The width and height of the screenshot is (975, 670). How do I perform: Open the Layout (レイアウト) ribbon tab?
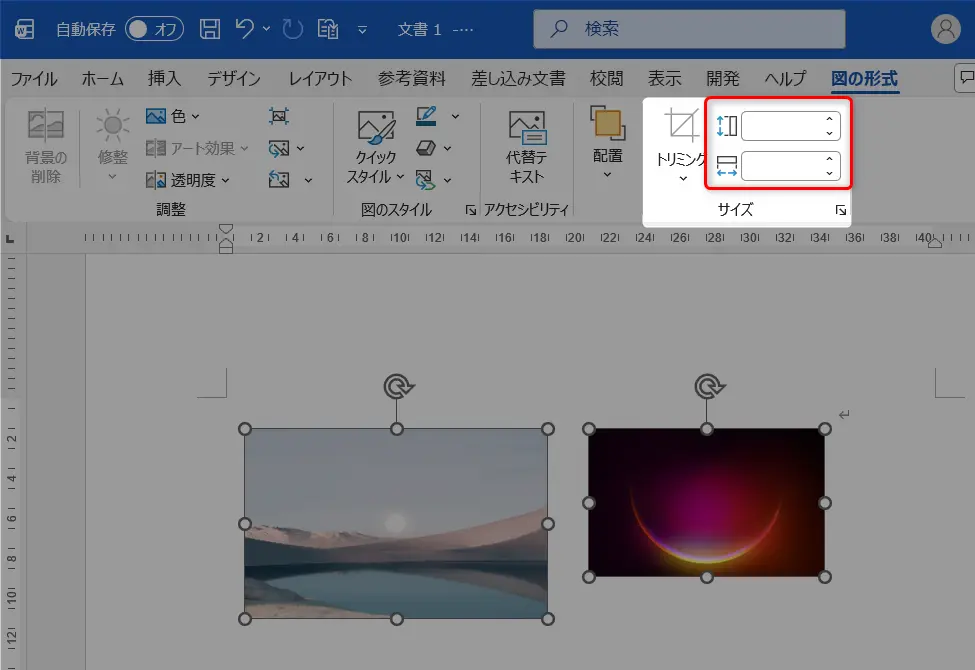coord(320,78)
